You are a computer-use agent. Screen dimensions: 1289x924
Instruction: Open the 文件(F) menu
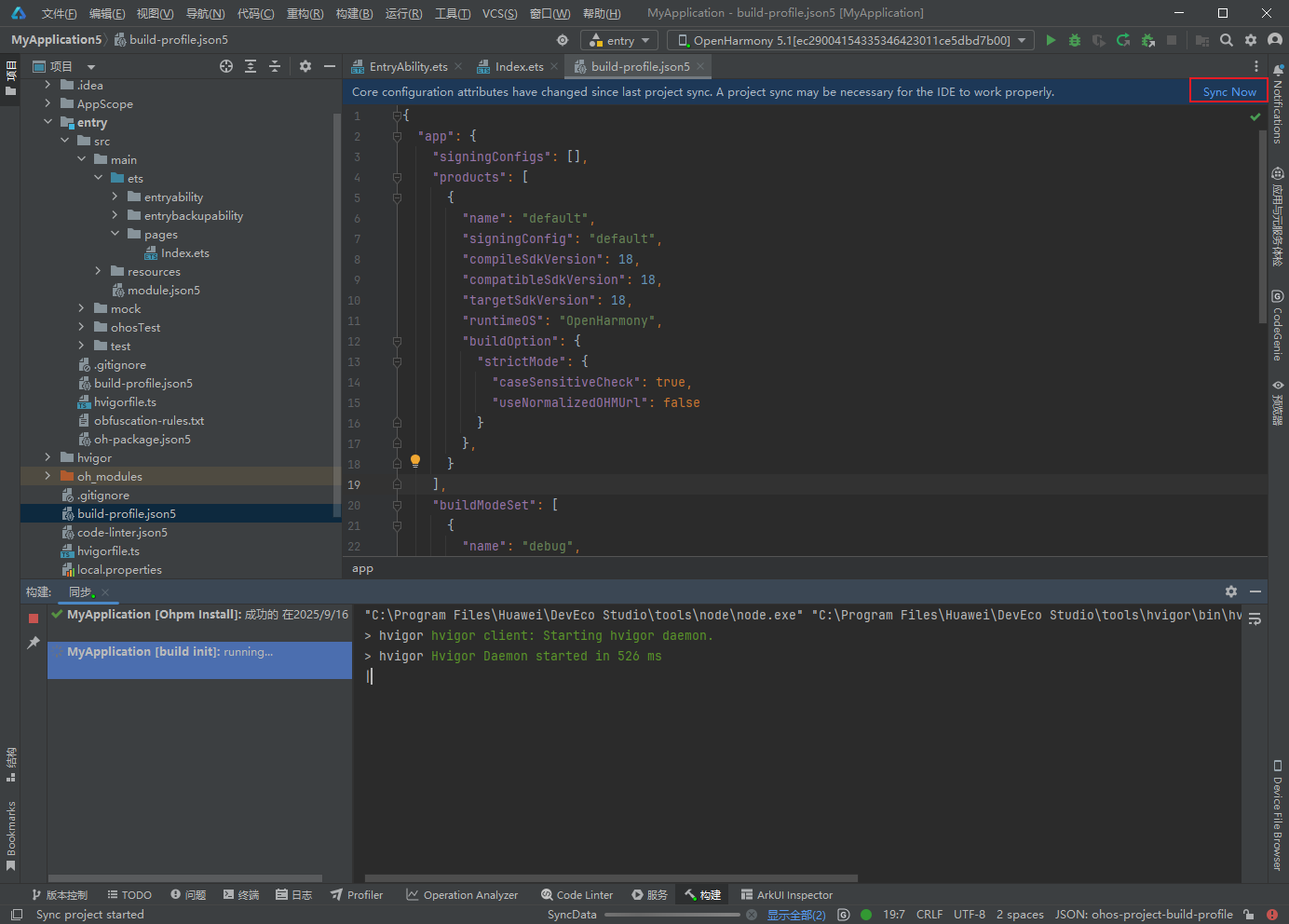[x=59, y=13]
